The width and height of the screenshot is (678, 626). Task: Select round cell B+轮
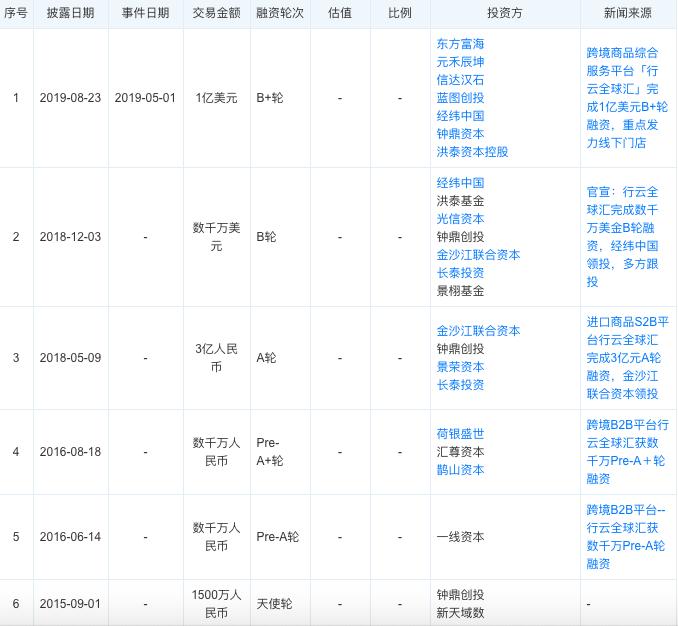(x=270, y=98)
